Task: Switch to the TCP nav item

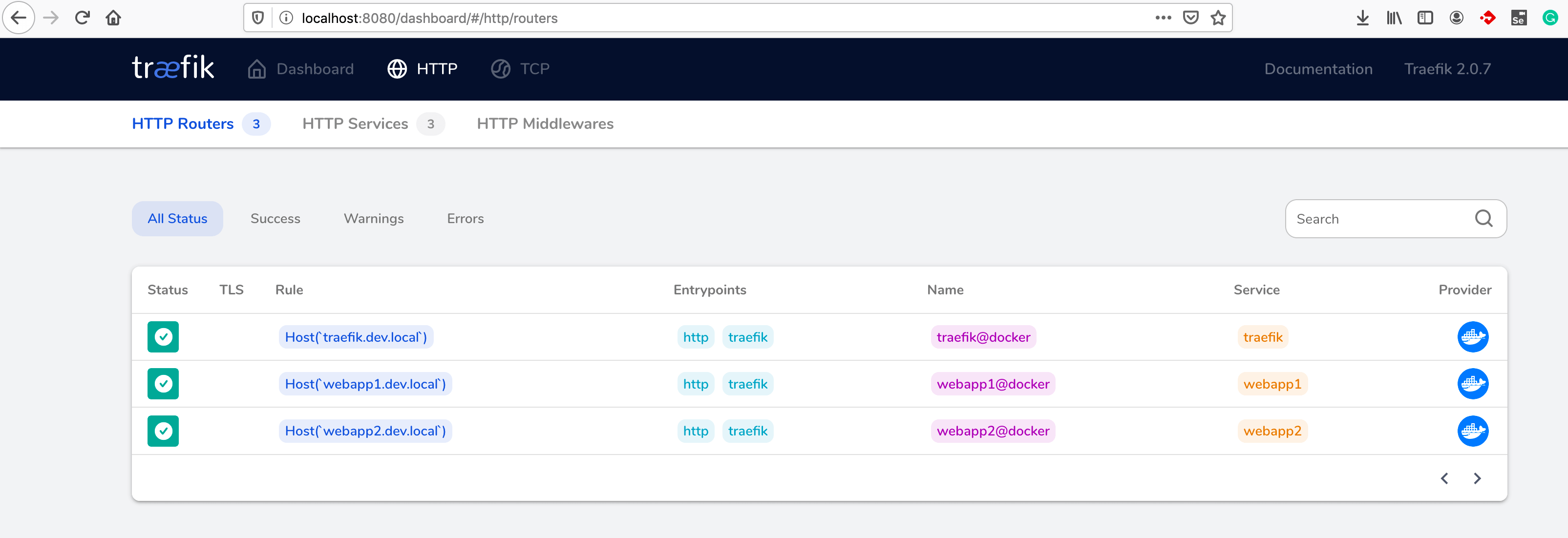Action: [520, 69]
